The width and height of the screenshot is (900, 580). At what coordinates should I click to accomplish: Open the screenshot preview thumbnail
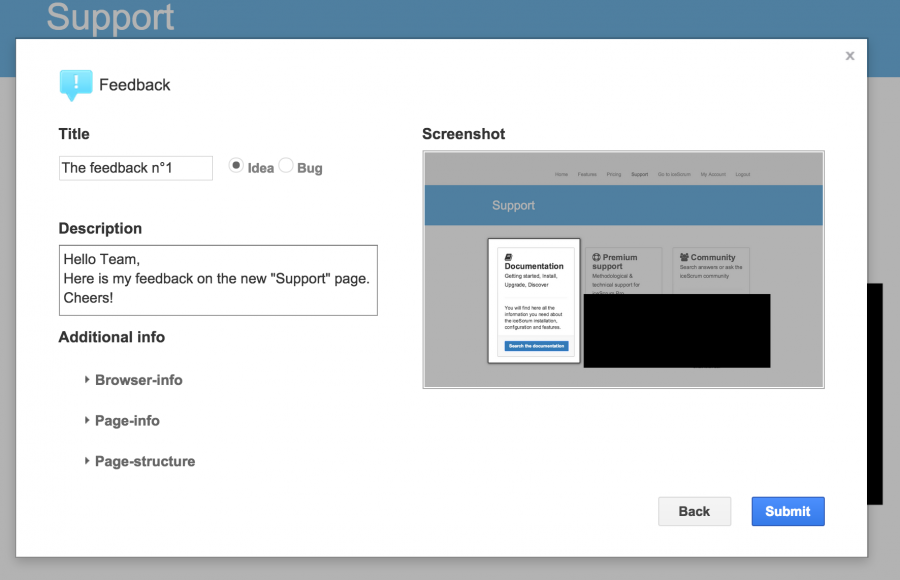click(x=623, y=269)
